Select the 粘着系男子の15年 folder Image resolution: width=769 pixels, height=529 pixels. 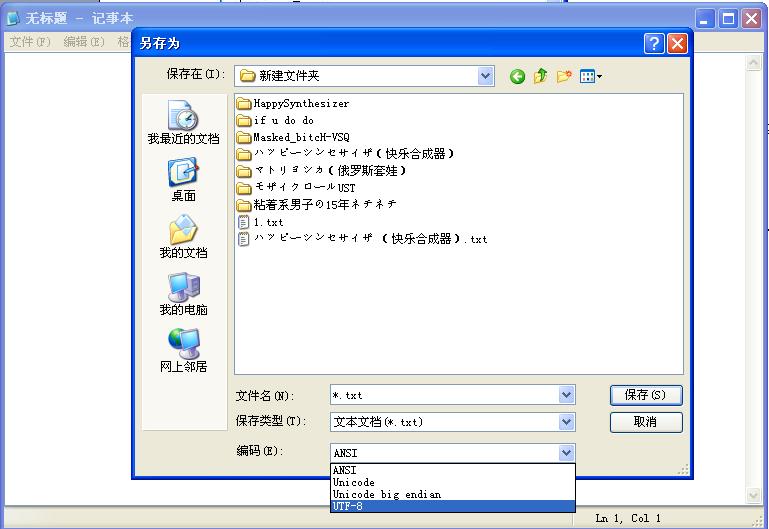coord(316,204)
